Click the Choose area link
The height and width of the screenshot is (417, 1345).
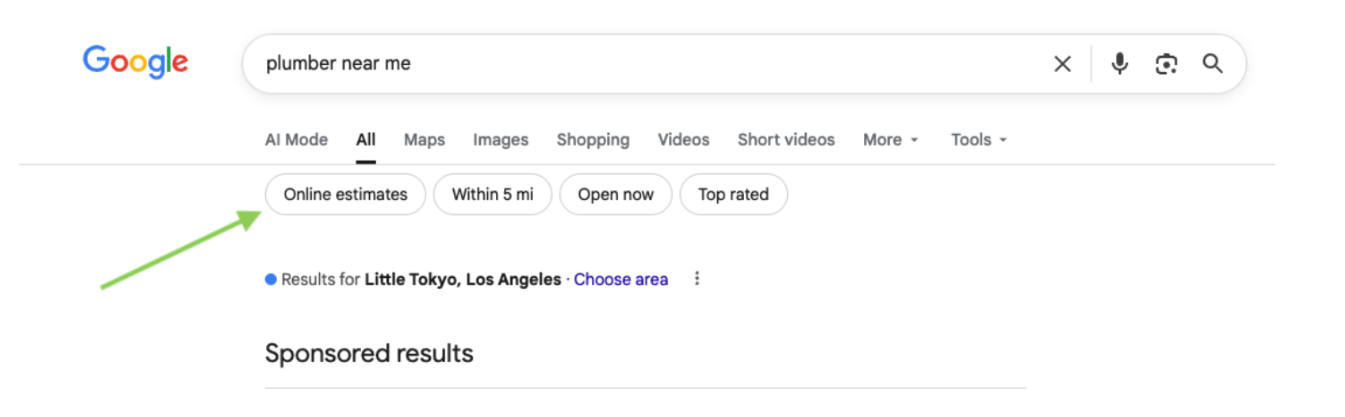620,279
